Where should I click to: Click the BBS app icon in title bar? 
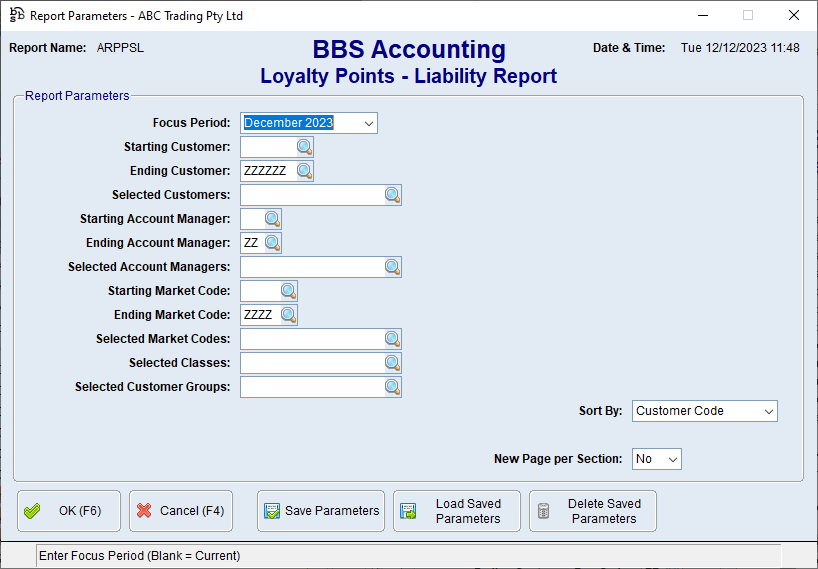click(17, 15)
